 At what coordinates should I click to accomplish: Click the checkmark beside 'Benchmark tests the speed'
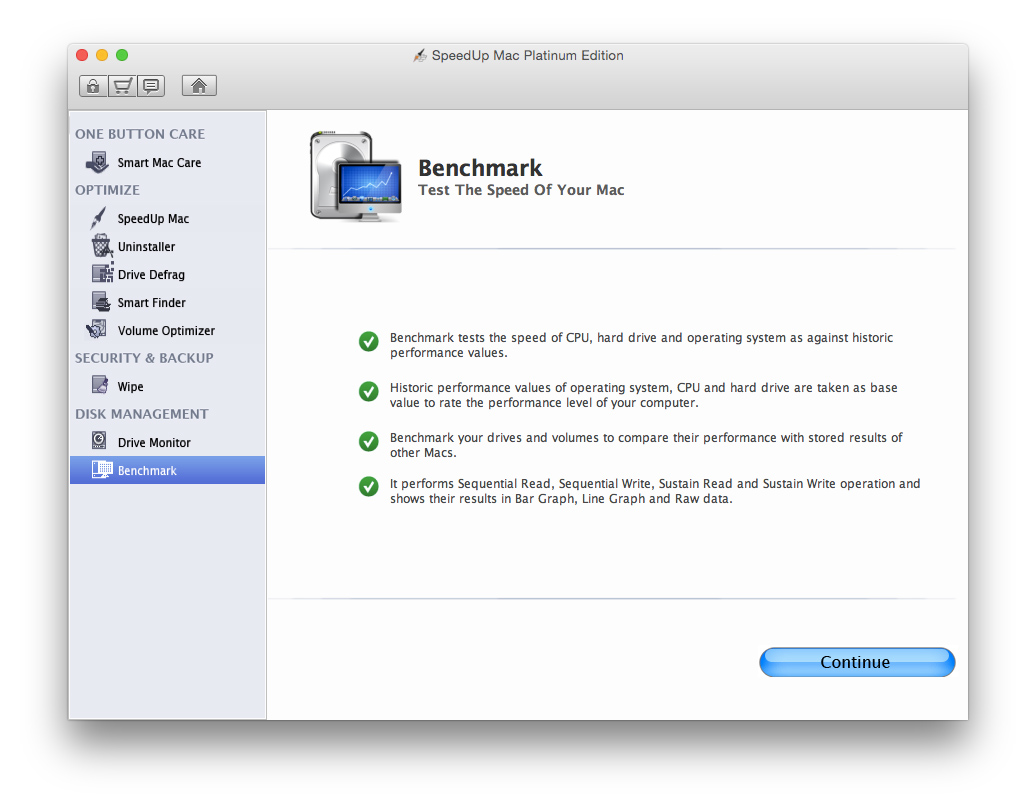pos(369,342)
